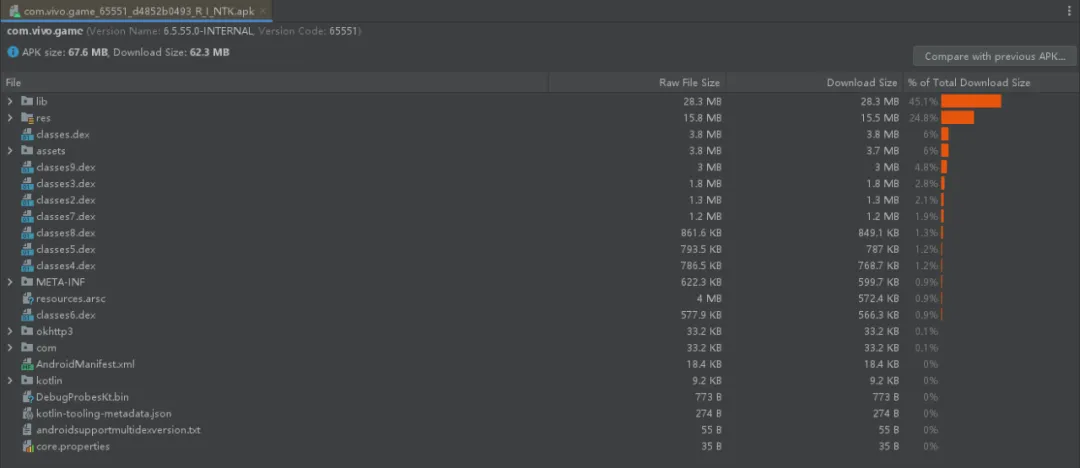Select the core.properties file name
Viewport: 1080px width, 468px height.
(72, 447)
